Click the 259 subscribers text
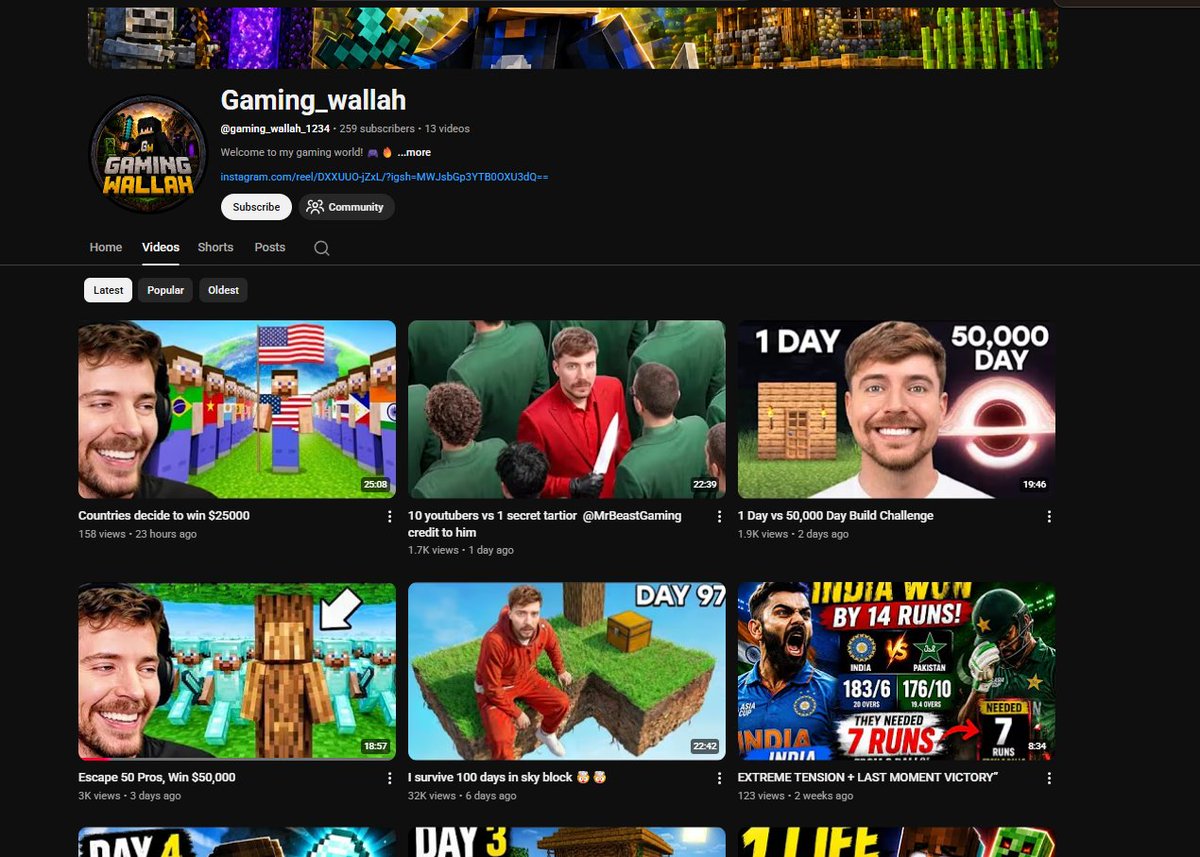Image resolution: width=1200 pixels, height=857 pixels. point(377,129)
